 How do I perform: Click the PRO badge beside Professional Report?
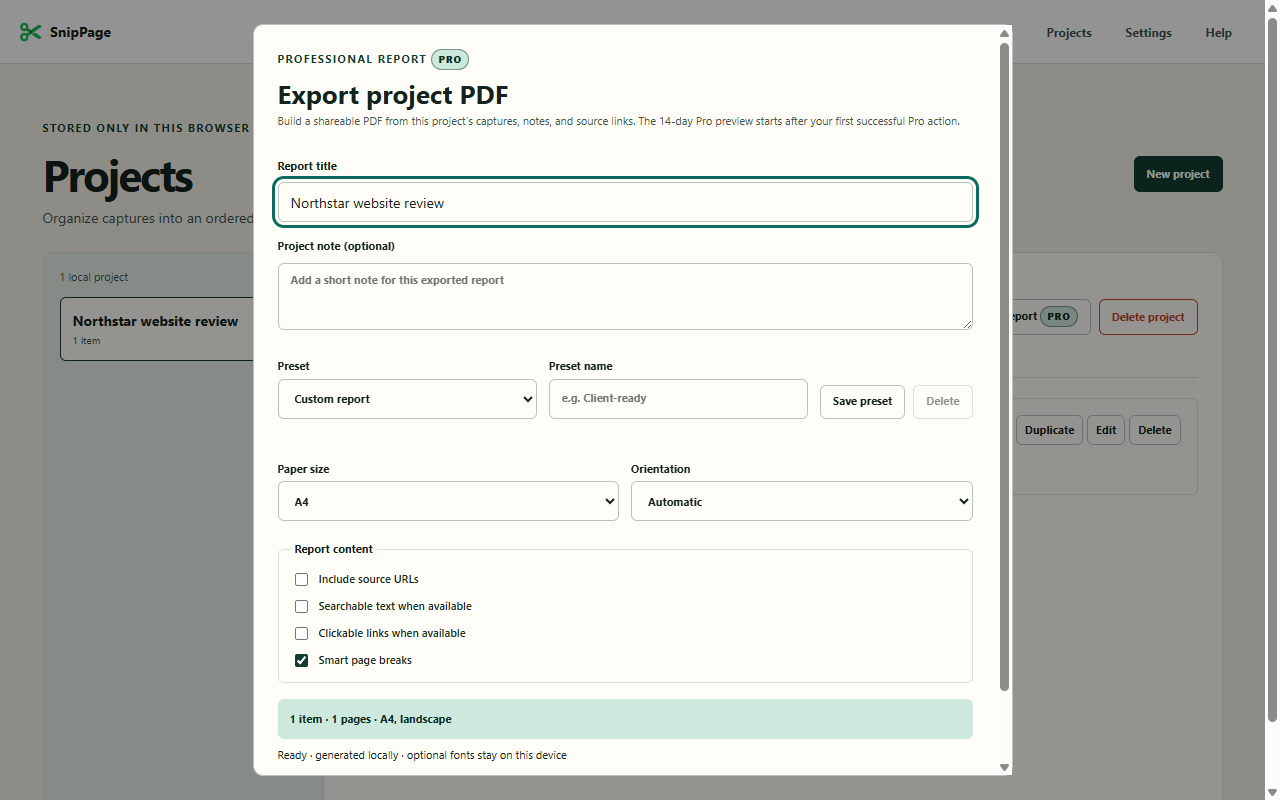coord(450,59)
